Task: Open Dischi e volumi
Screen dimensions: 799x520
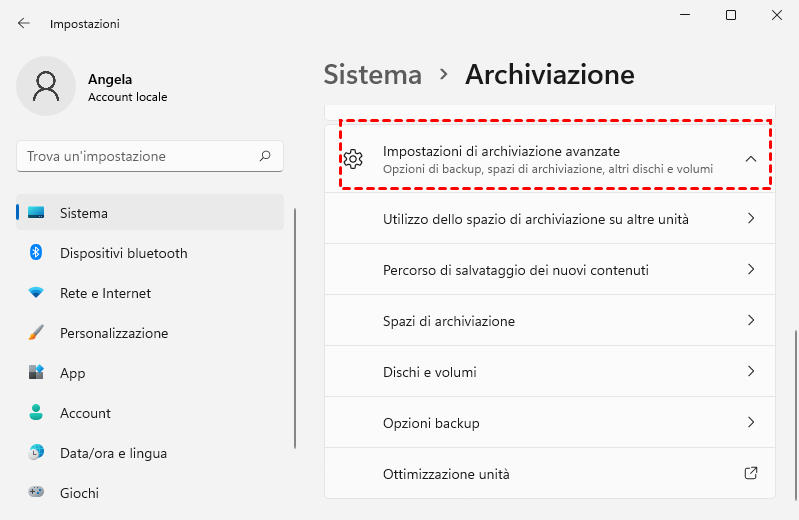Action: click(x=430, y=372)
